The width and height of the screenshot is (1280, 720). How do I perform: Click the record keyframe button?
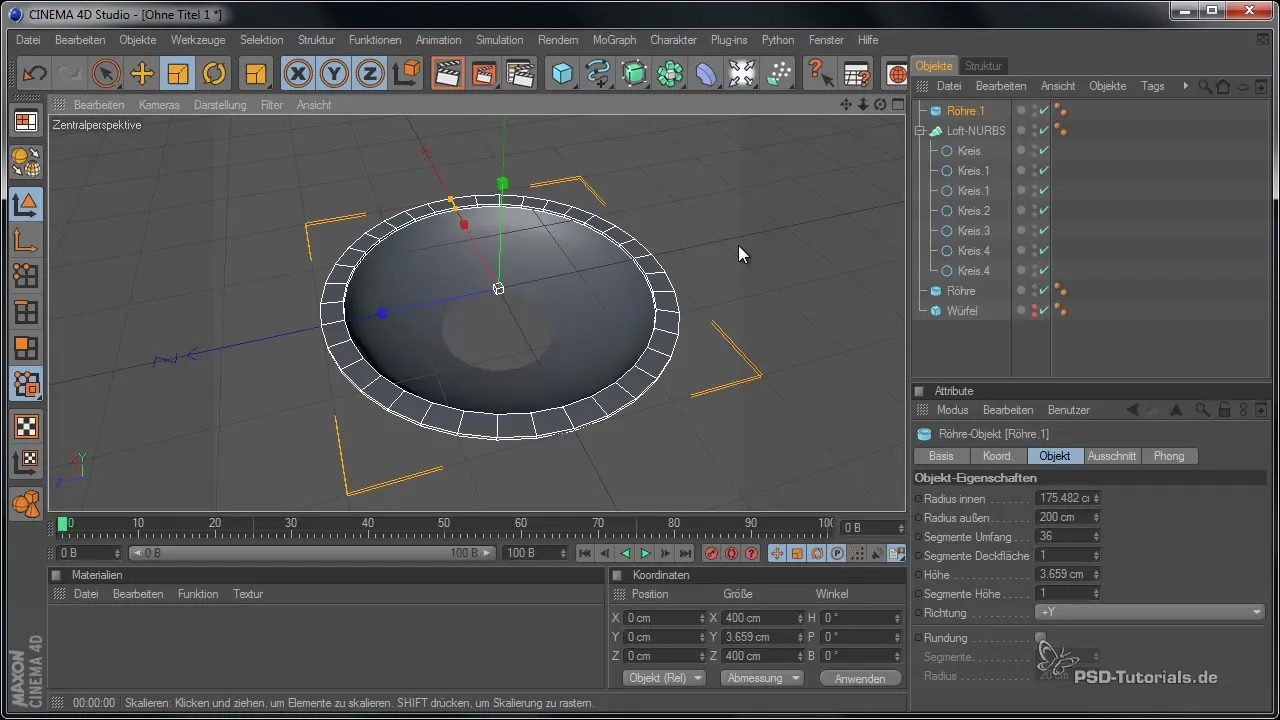(712, 554)
